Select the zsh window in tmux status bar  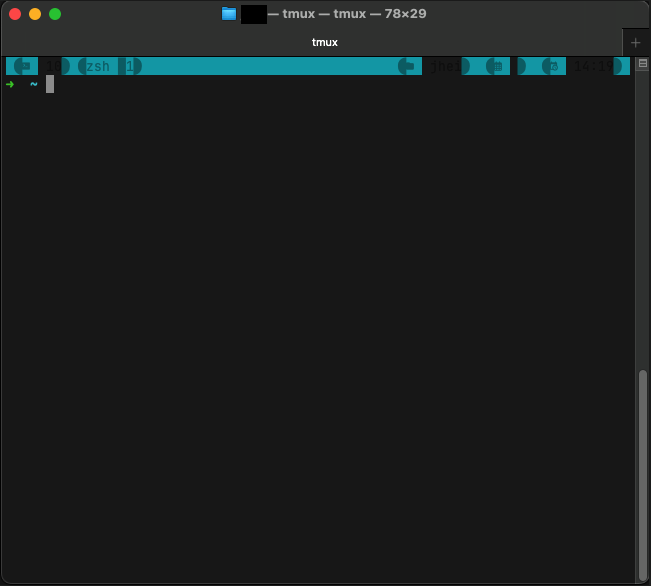pyautogui.click(x=97, y=66)
